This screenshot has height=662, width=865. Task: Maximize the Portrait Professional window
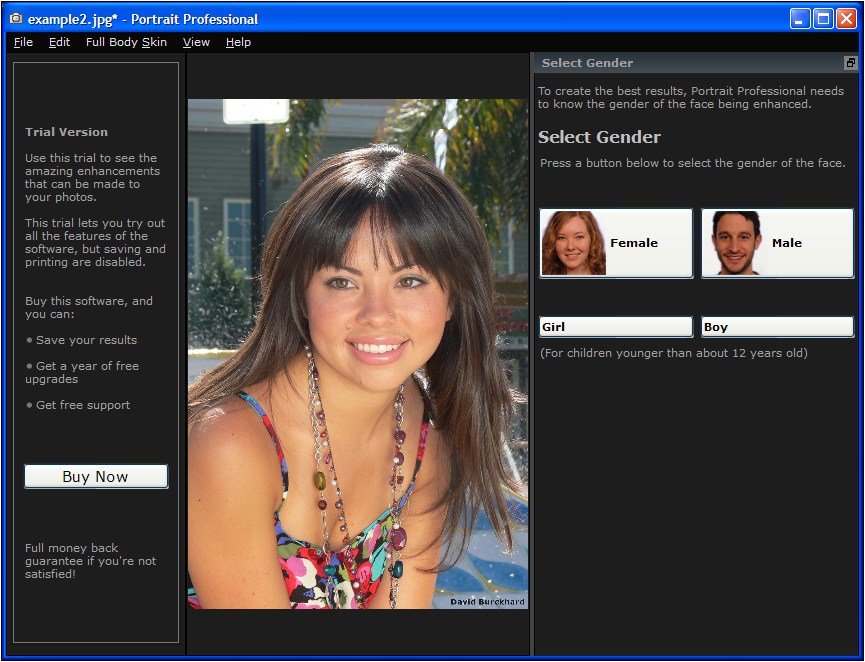(823, 19)
